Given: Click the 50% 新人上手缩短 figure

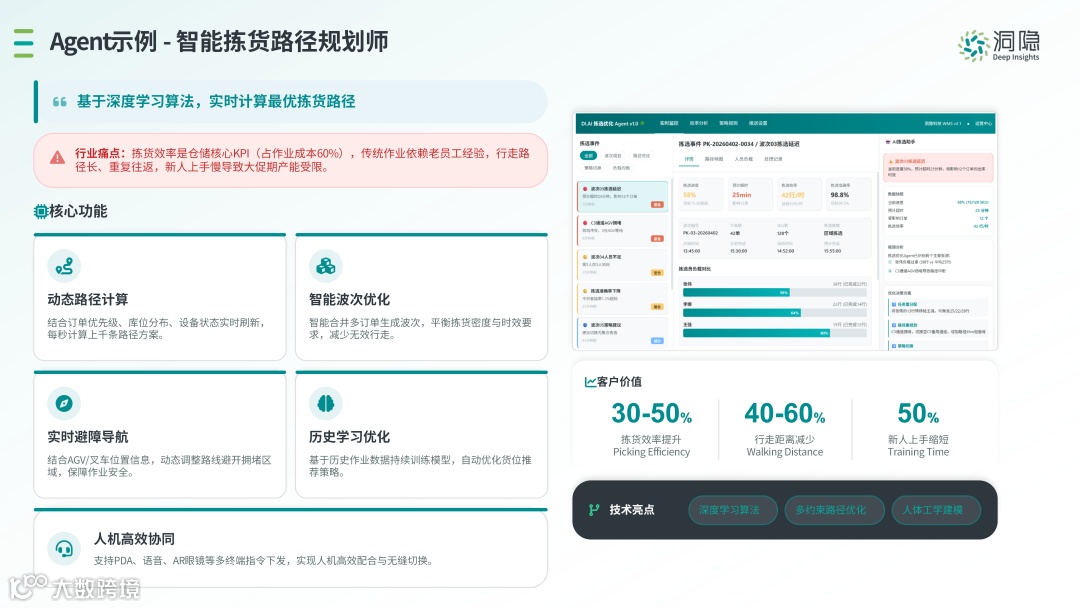Looking at the screenshot, I should click(918, 413).
